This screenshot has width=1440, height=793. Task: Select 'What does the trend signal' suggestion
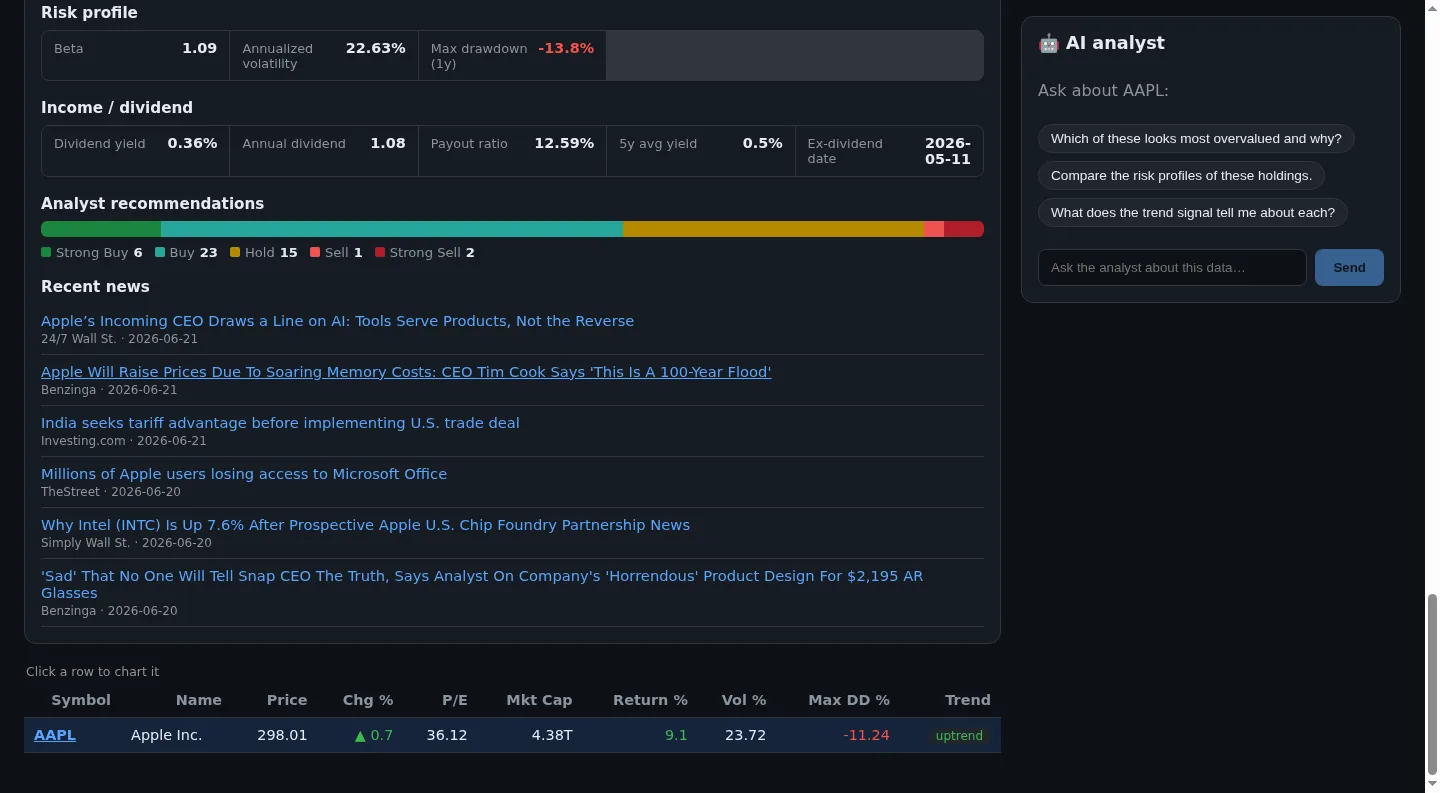point(1193,213)
